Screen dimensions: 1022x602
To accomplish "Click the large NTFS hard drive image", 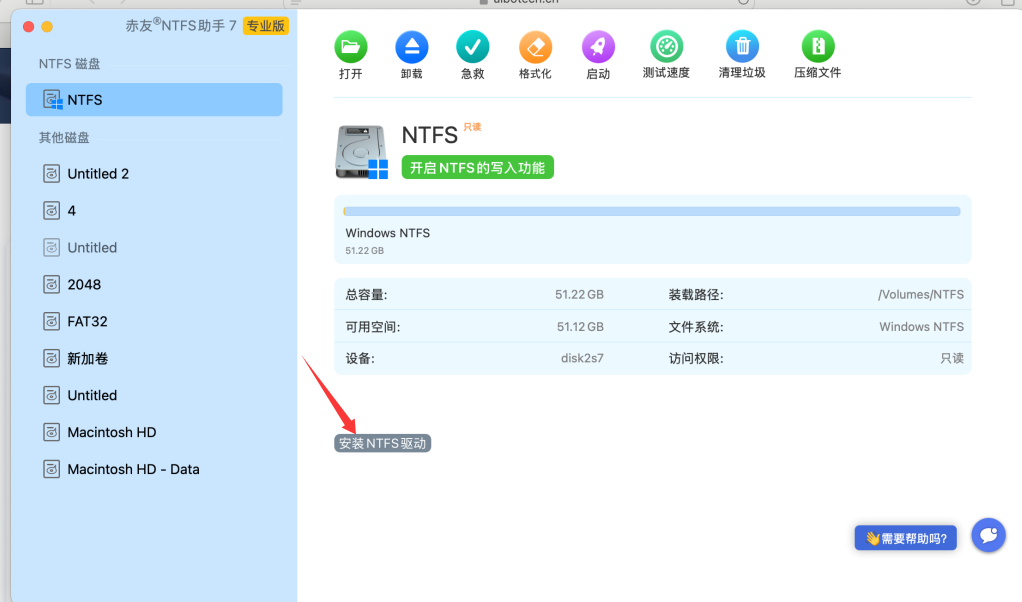I will [362, 152].
